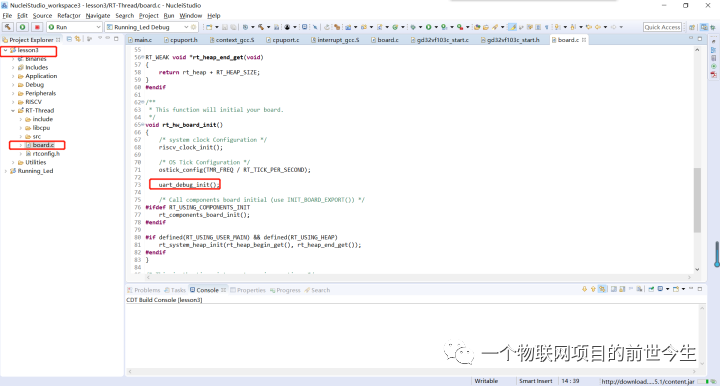This screenshot has height=386, width=720.
Task: Switch to context_gcc.S editor tab
Action: click(x=232, y=40)
